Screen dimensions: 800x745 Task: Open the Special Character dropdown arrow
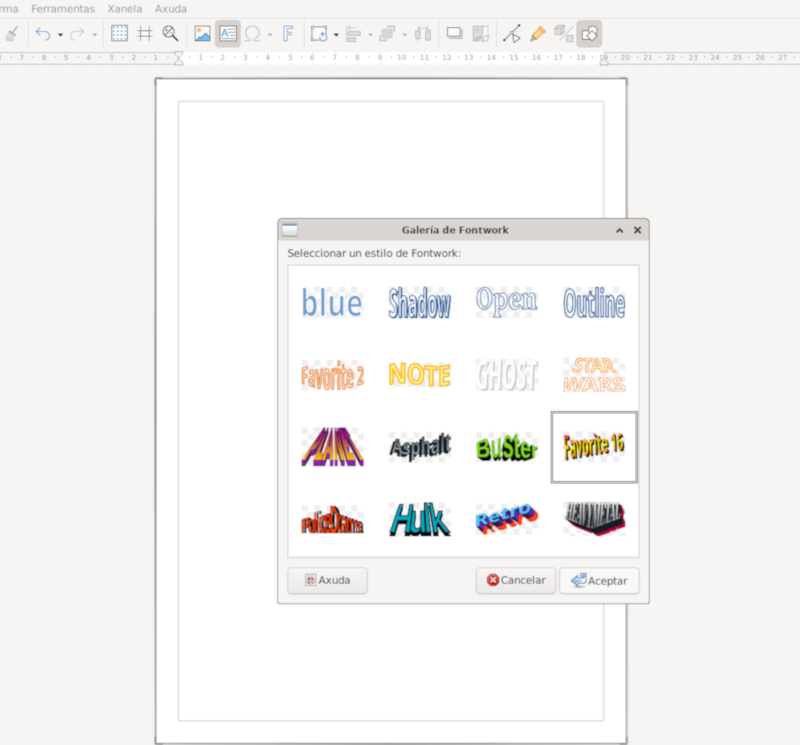[x=270, y=35]
